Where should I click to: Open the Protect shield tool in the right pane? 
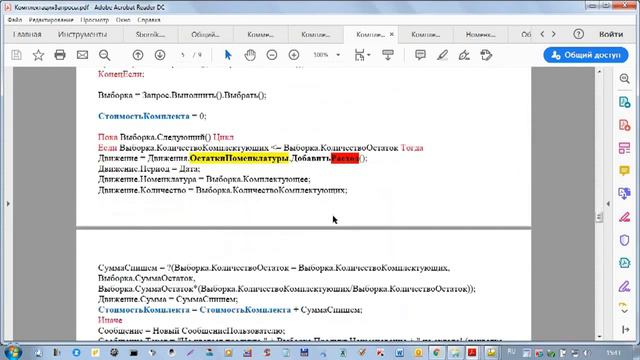[x=624, y=240]
